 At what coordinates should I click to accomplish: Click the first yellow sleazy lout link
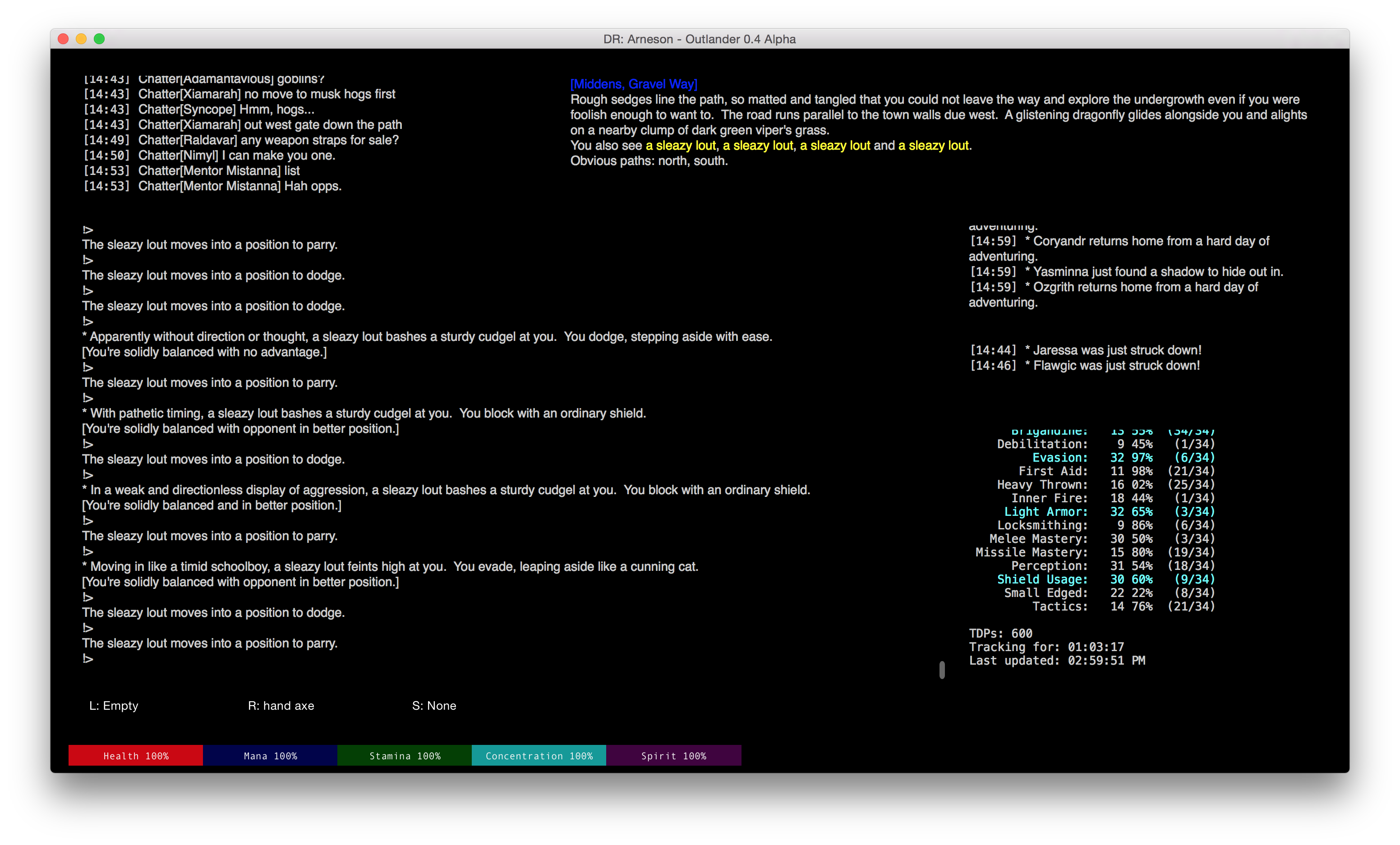click(x=680, y=145)
